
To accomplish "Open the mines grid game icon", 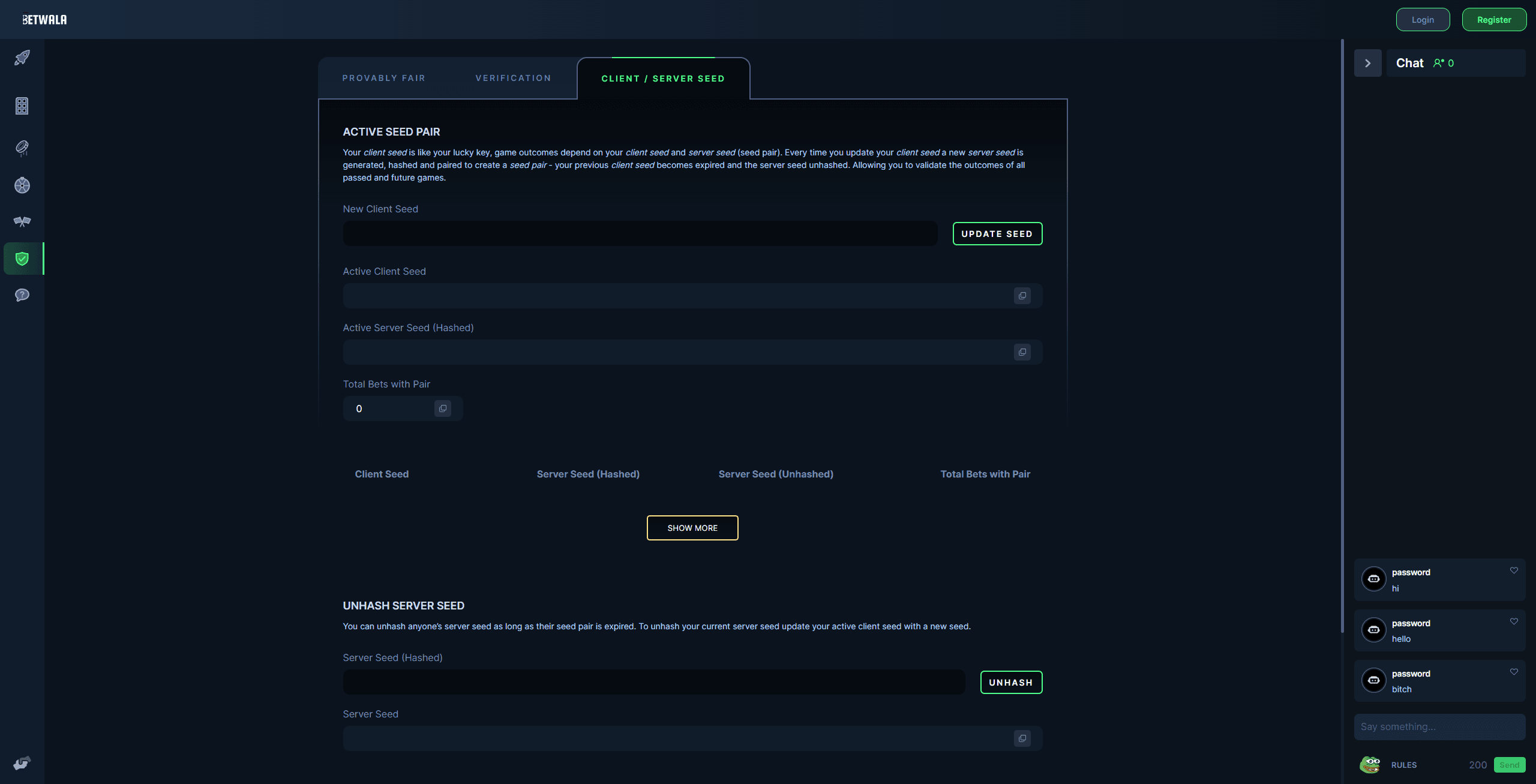I will tap(22, 106).
